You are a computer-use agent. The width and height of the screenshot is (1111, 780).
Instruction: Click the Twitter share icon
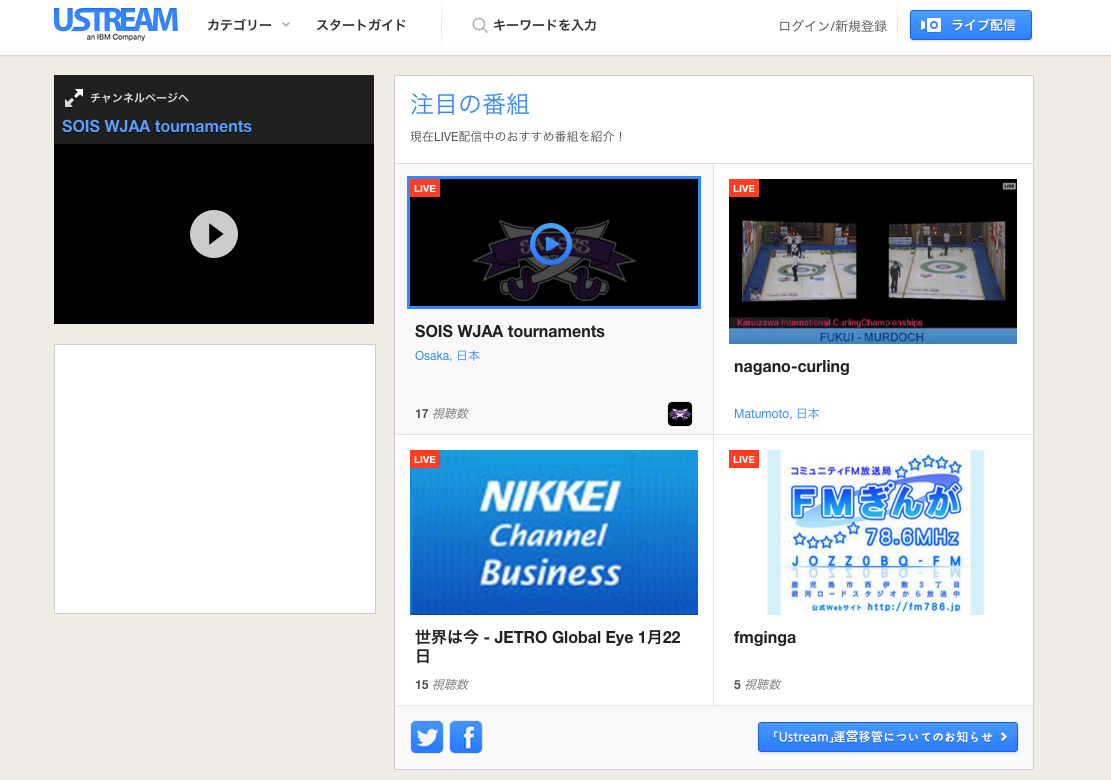[x=427, y=737]
